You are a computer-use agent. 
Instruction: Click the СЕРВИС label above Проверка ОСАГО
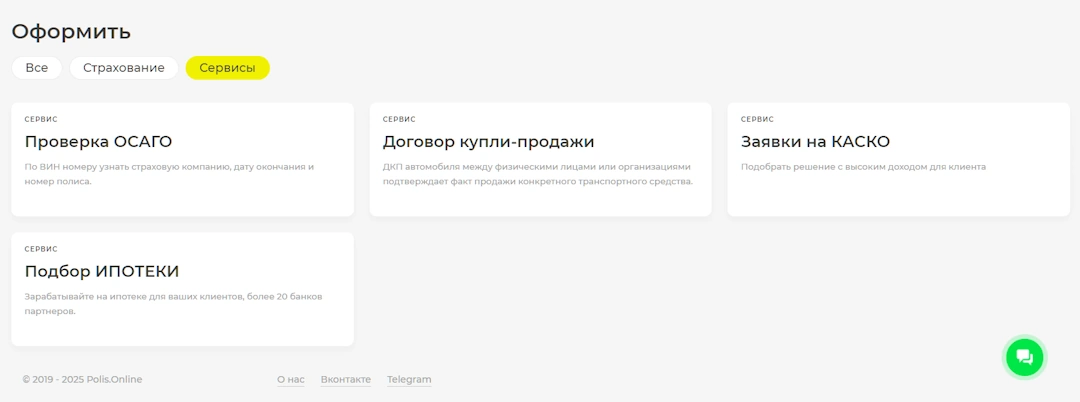point(41,119)
